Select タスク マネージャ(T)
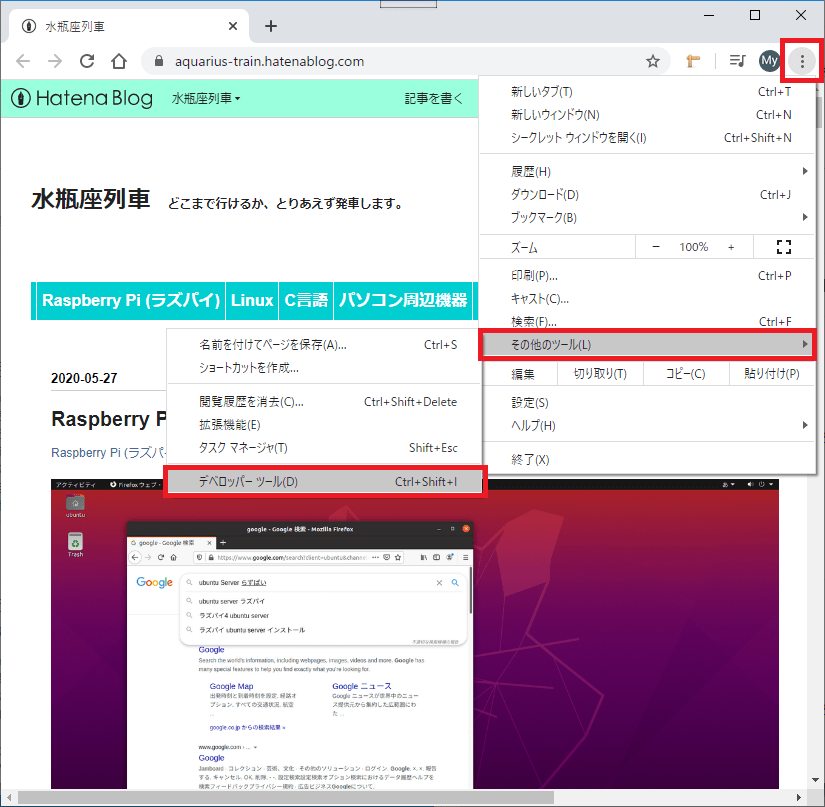 pyautogui.click(x=325, y=448)
